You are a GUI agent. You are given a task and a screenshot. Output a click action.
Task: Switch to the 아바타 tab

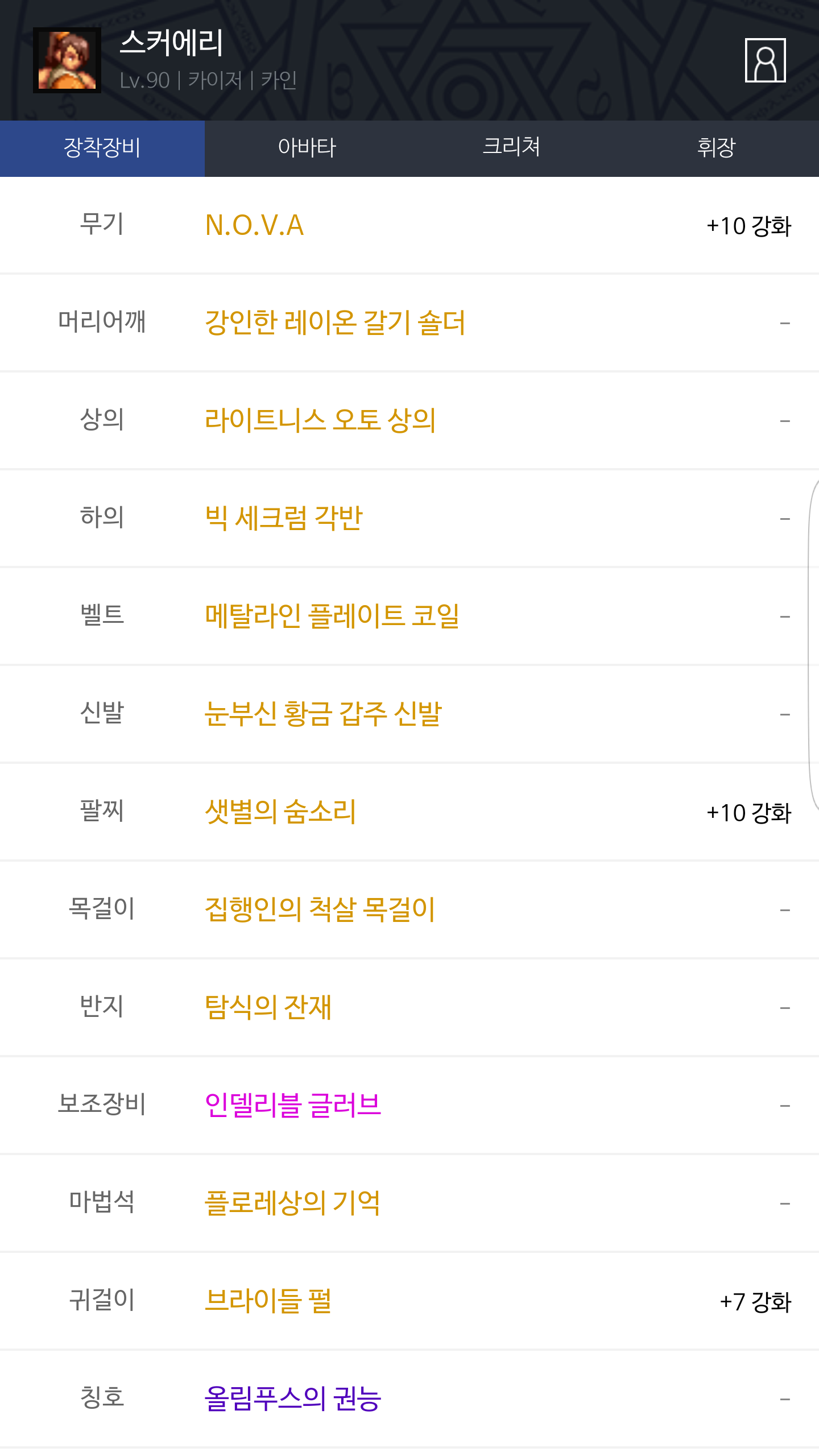tap(307, 148)
